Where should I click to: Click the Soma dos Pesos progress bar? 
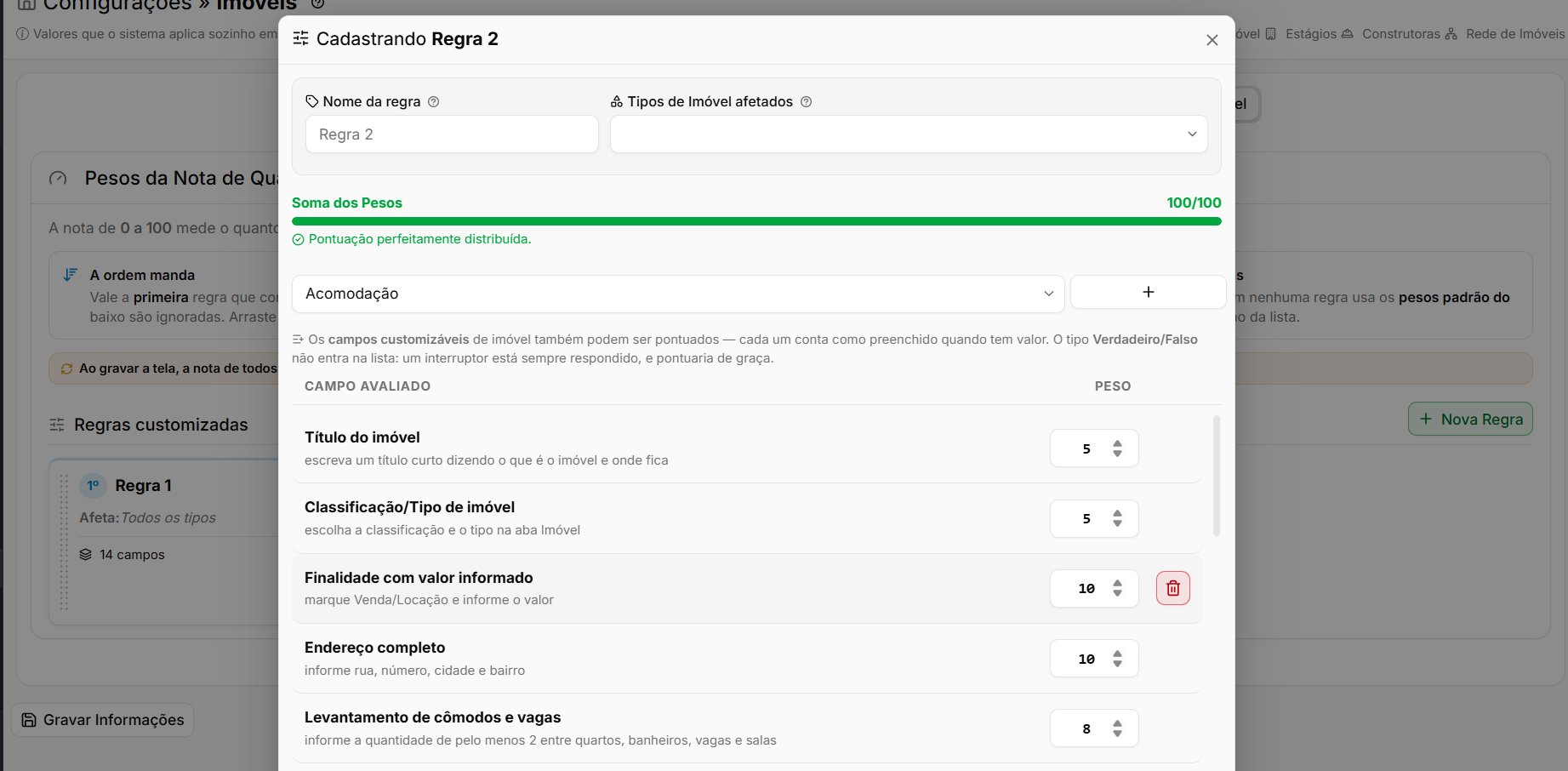tap(756, 221)
